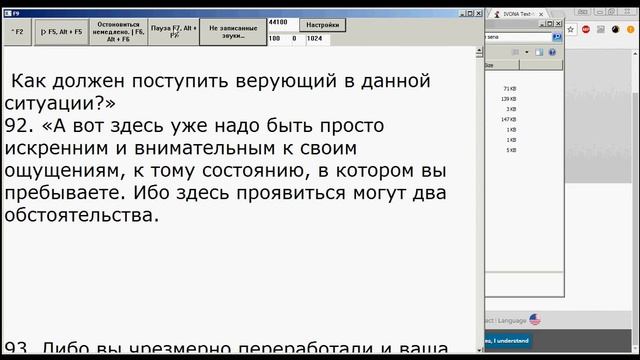Viewport: 640px width, 360px height.
Task: Click the US flag language icon
Action: click(535, 320)
